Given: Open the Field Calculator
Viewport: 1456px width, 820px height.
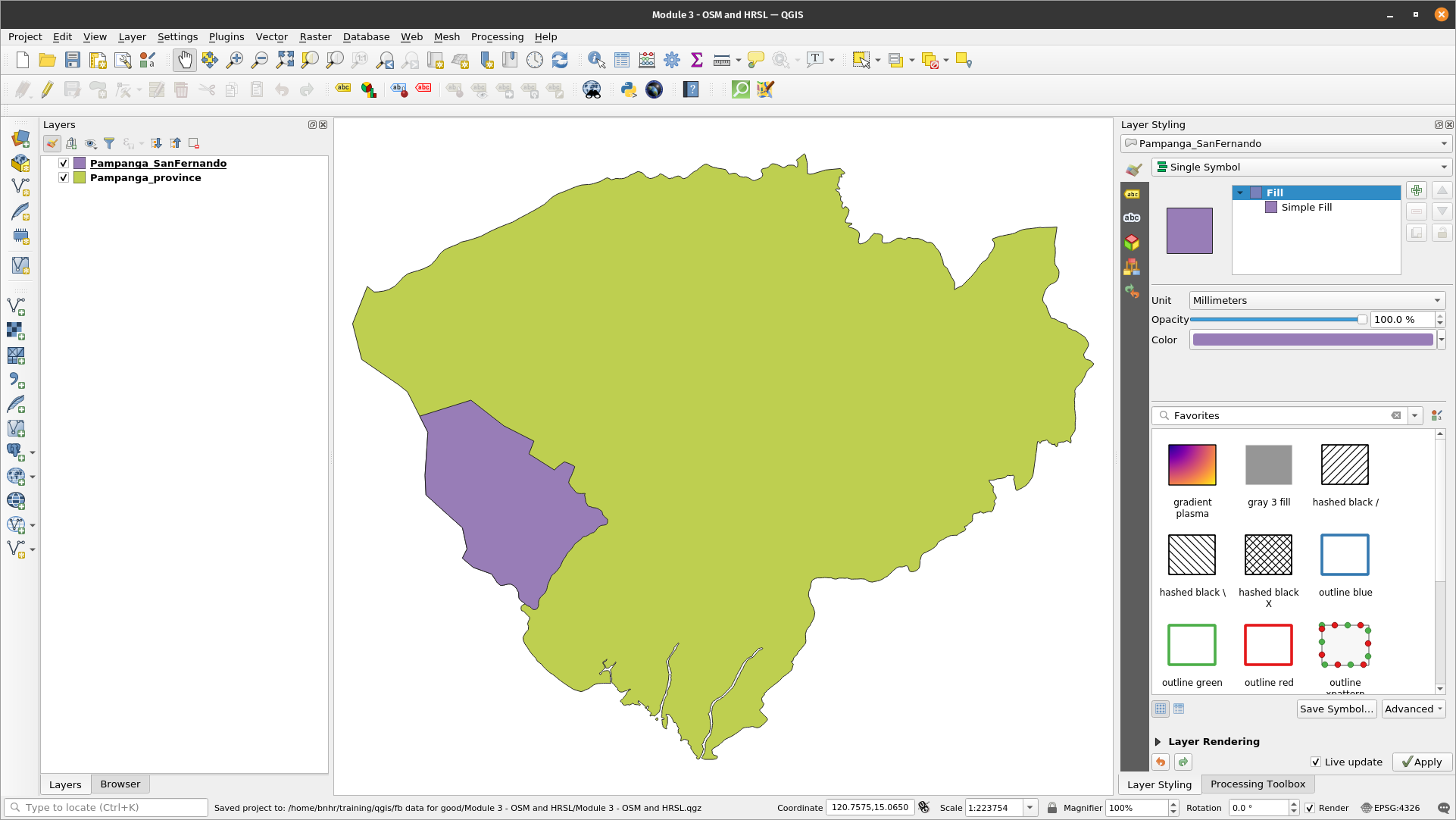Looking at the screenshot, I should (x=646, y=60).
